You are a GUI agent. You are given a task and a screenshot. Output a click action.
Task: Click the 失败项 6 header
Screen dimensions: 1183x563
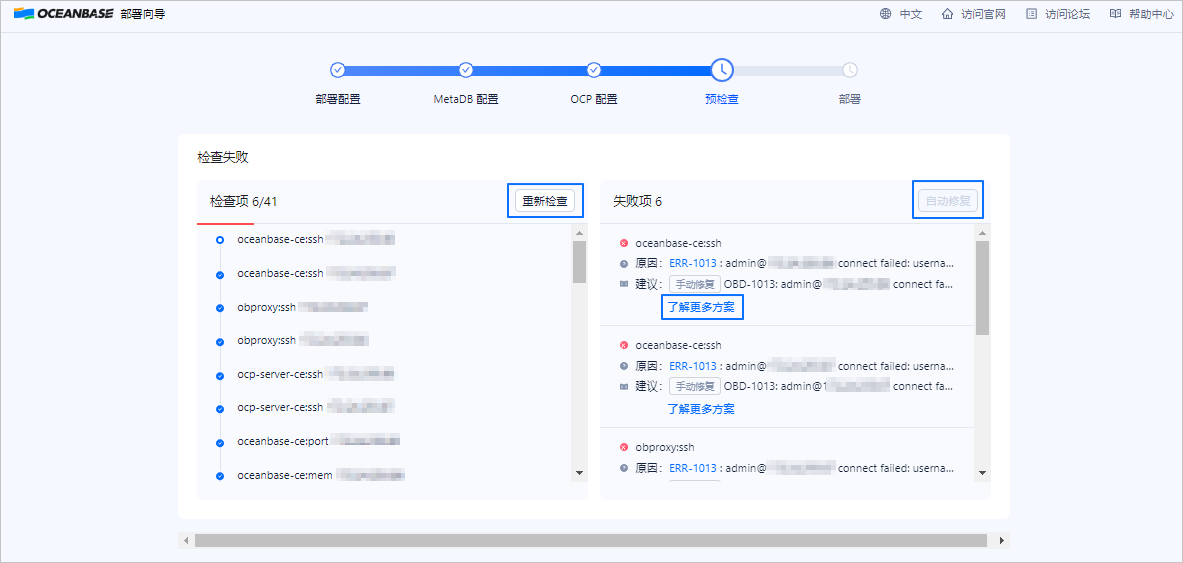pos(638,202)
